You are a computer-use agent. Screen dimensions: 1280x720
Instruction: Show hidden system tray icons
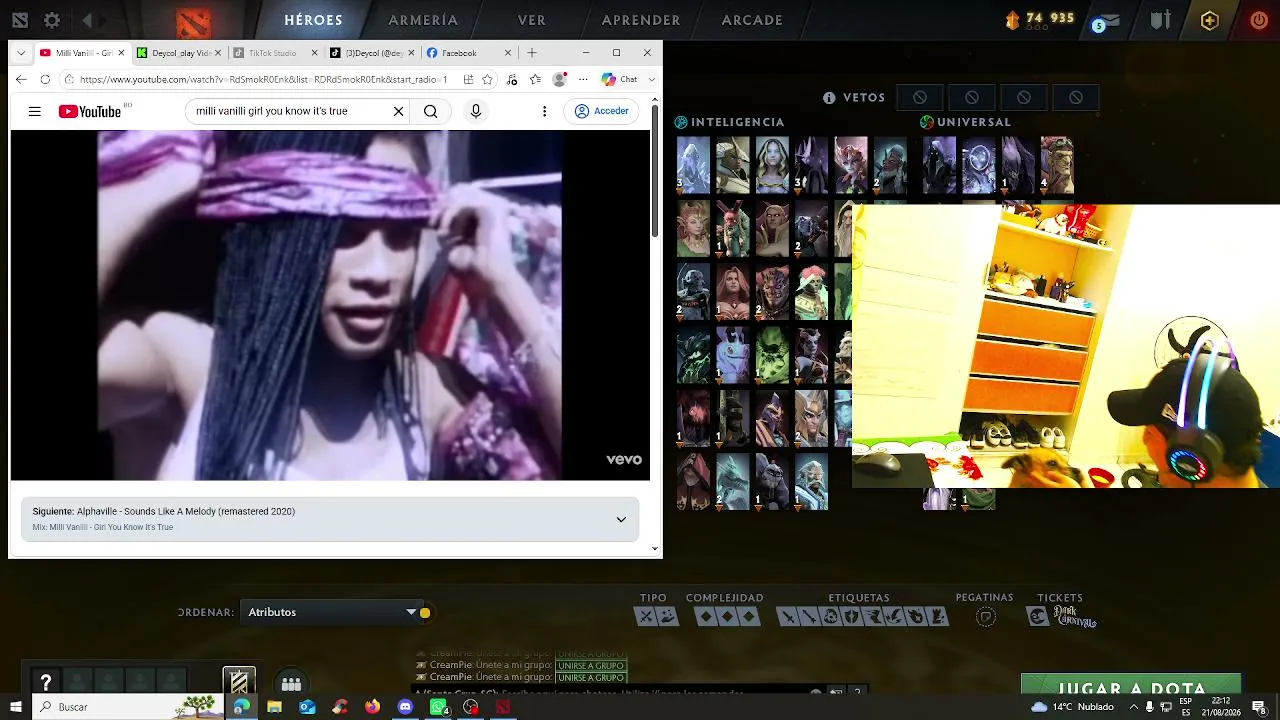1132,707
